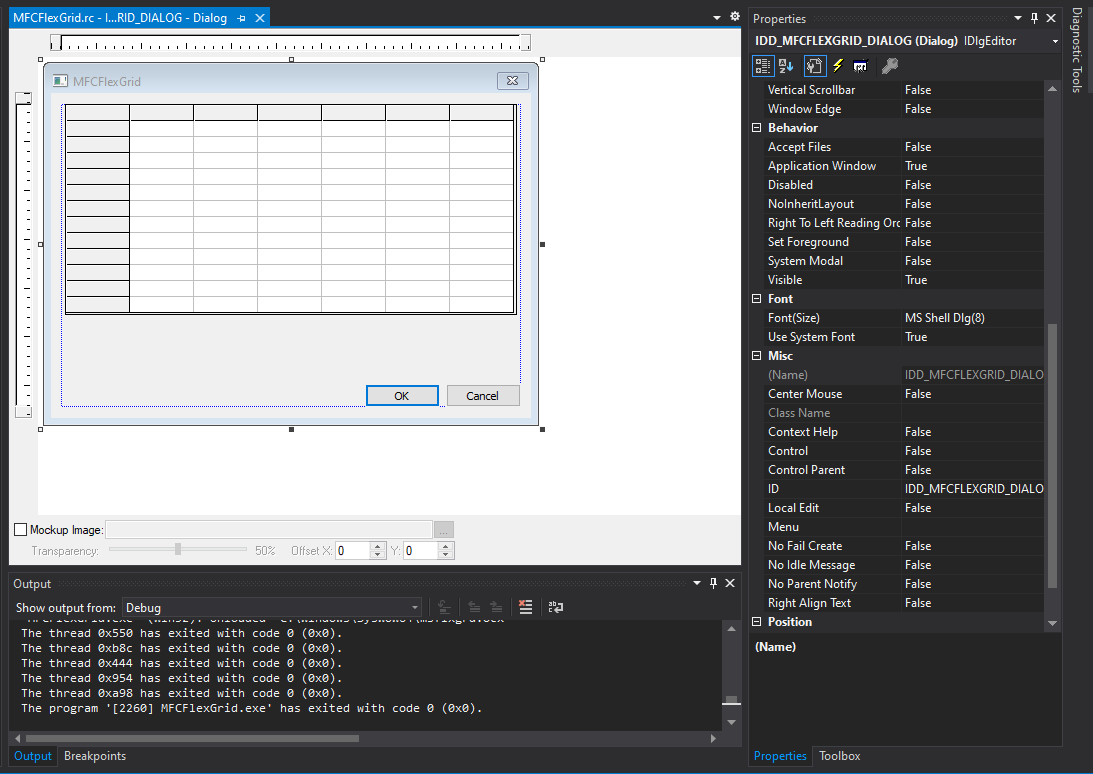
Task: Switch Properties to Categorized view
Action: (x=763, y=66)
